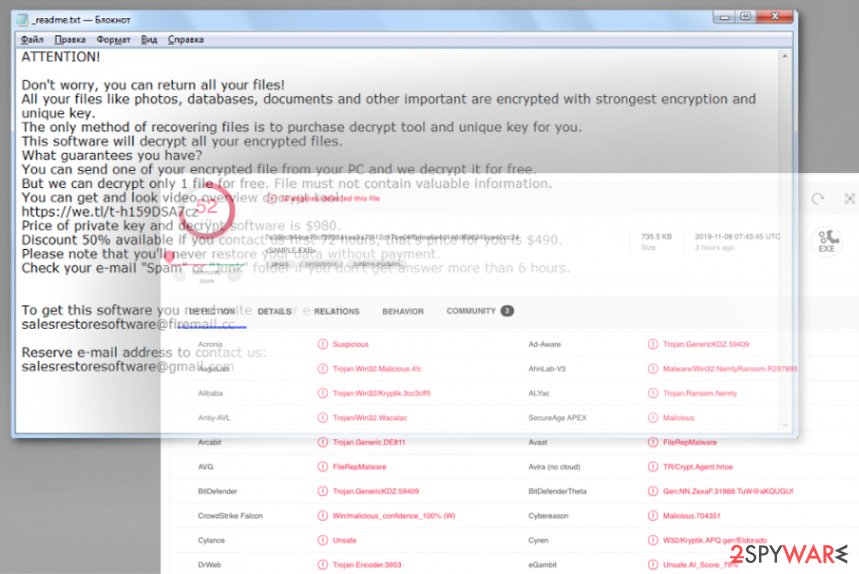Click the alert icon in the Avira row

(x=652, y=467)
